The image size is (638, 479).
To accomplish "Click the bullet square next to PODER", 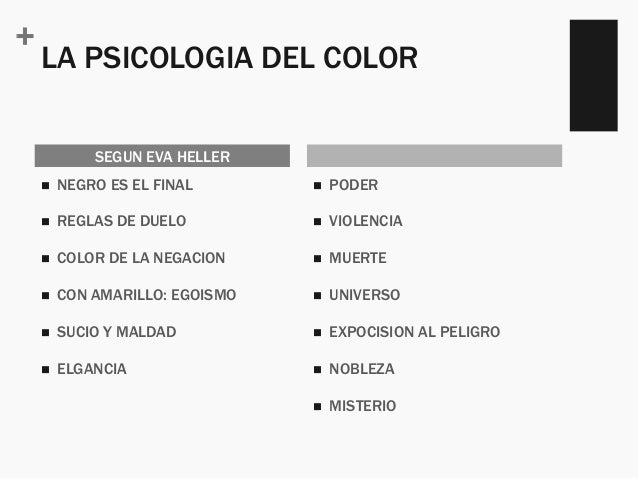I will (x=318, y=186).
